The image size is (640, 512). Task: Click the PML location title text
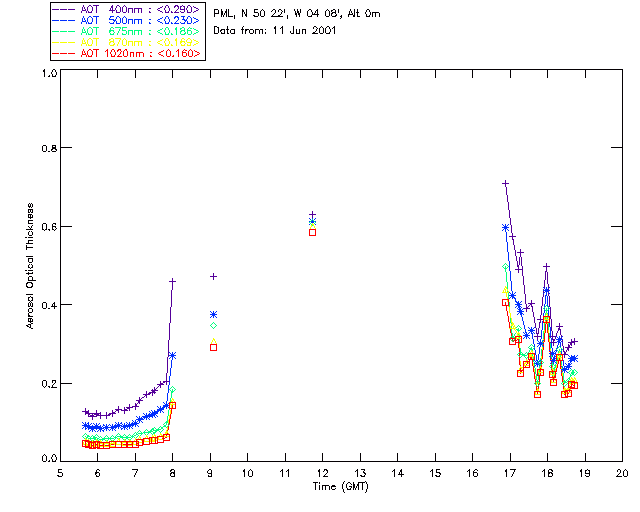[x=297, y=14]
